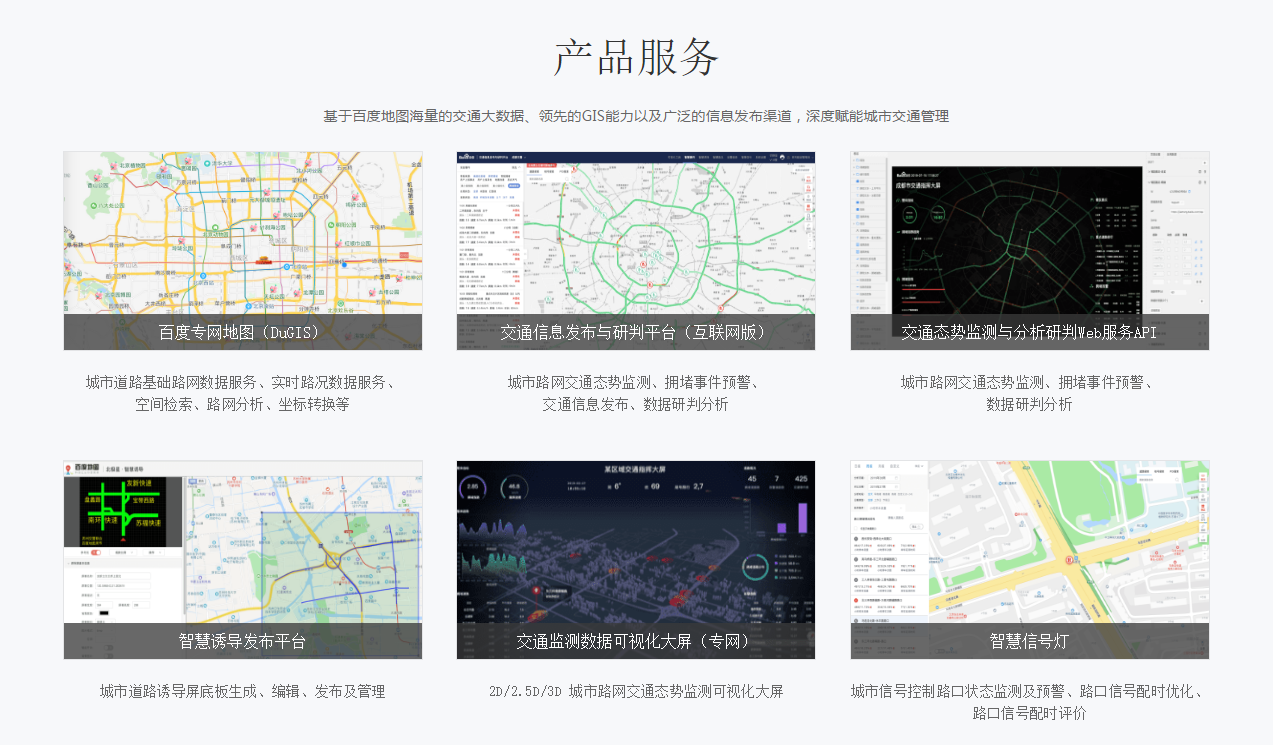Click the 百度专网地图（DuGIS）caption

[x=243, y=332]
